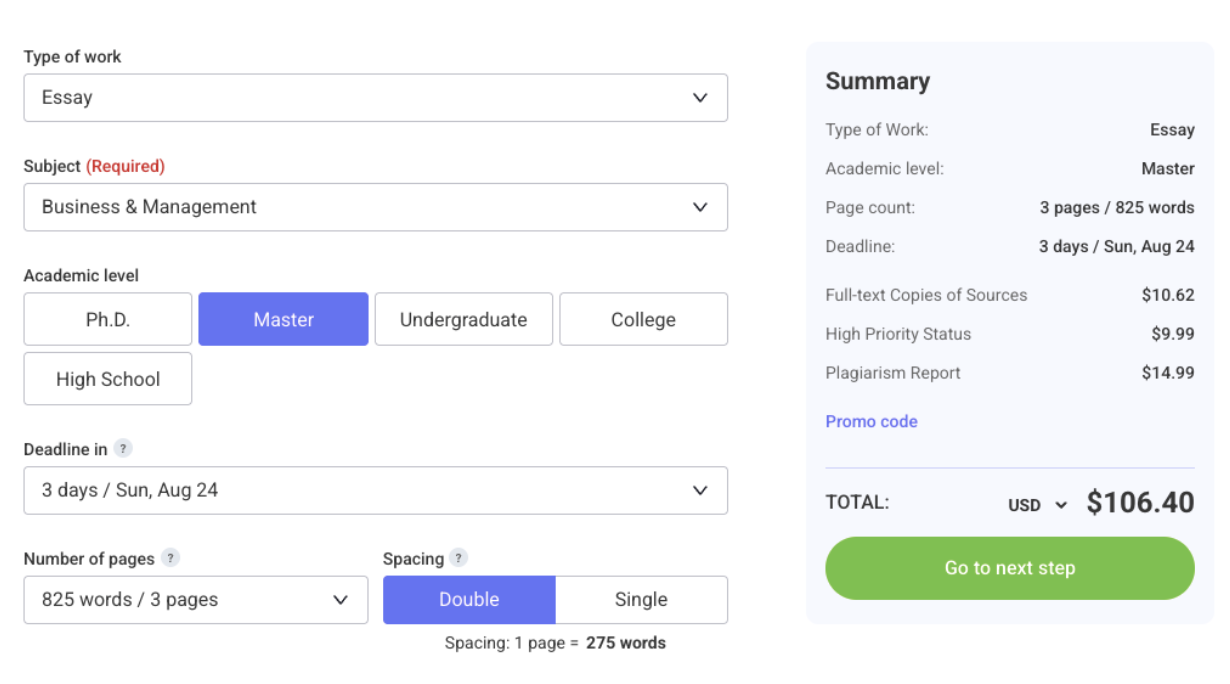The width and height of the screenshot is (1230, 684).
Task: Expand the Subject dropdown
Action: point(375,207)
